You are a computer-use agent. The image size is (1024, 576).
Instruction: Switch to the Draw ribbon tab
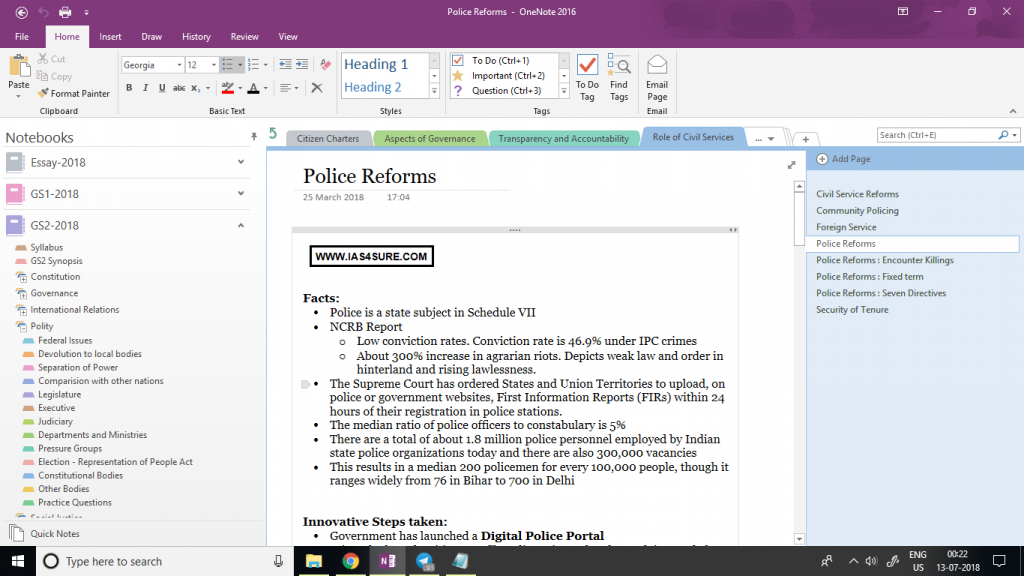pos(151,36)
